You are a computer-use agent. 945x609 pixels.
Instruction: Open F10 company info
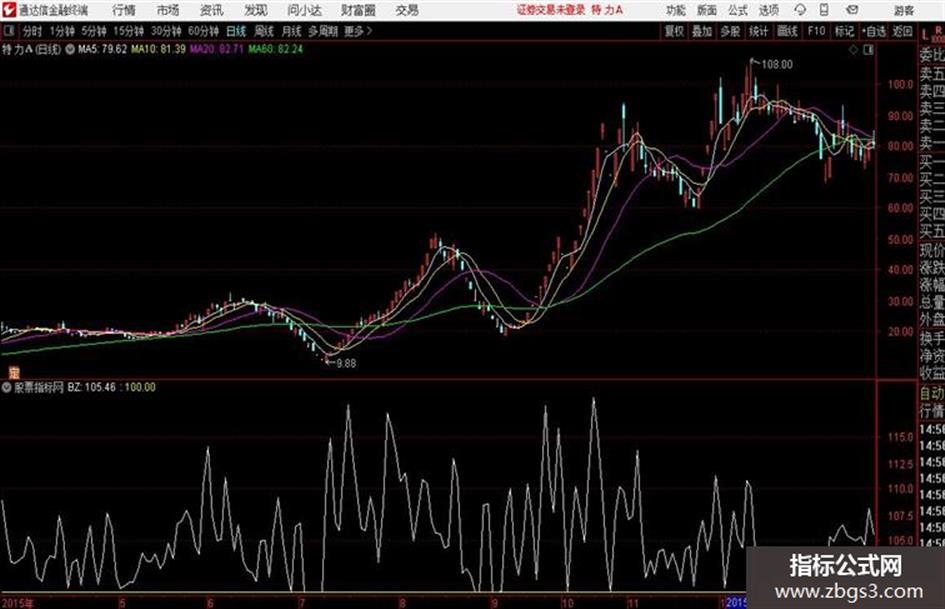816,31
